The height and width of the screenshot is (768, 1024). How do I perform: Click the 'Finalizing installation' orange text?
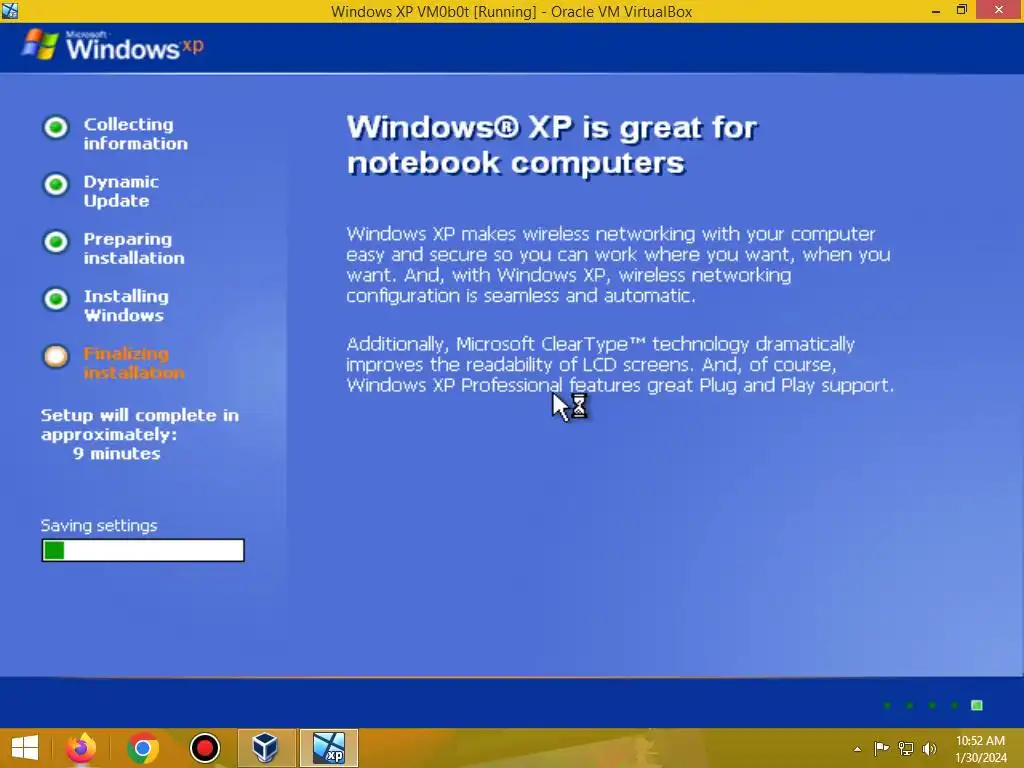pos(134,363)
